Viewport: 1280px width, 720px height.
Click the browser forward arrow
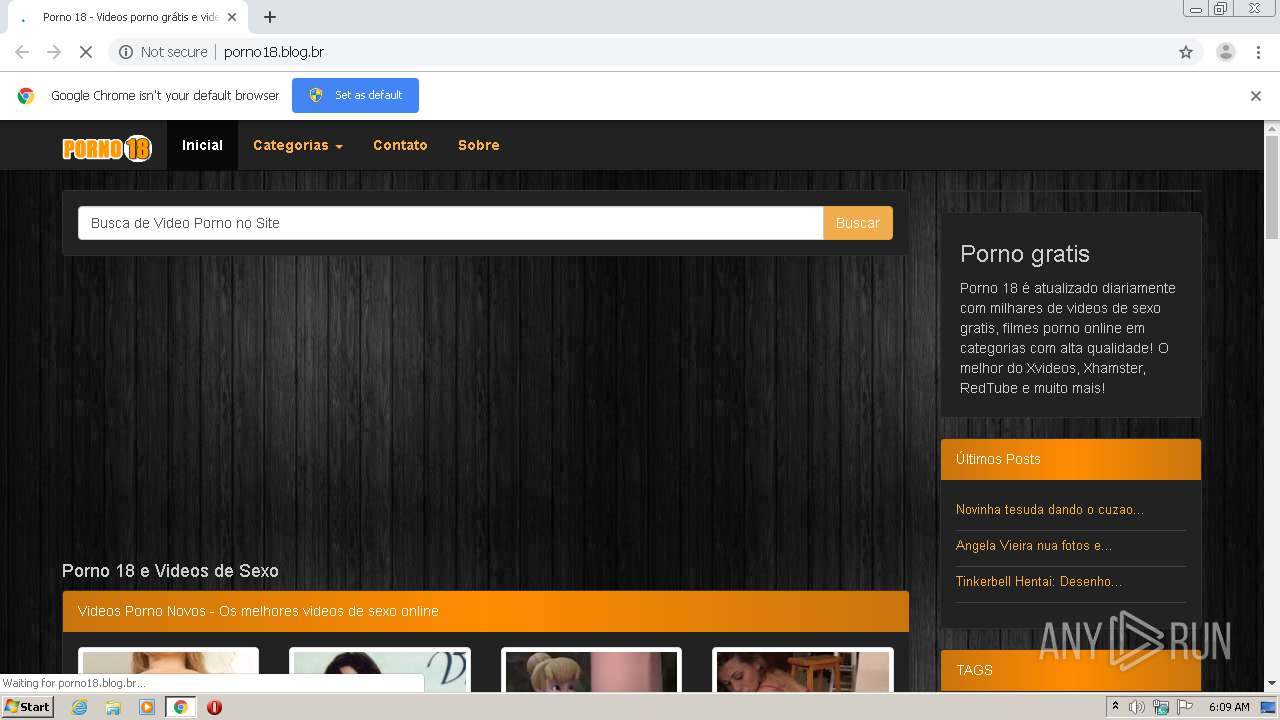[54, 52]
